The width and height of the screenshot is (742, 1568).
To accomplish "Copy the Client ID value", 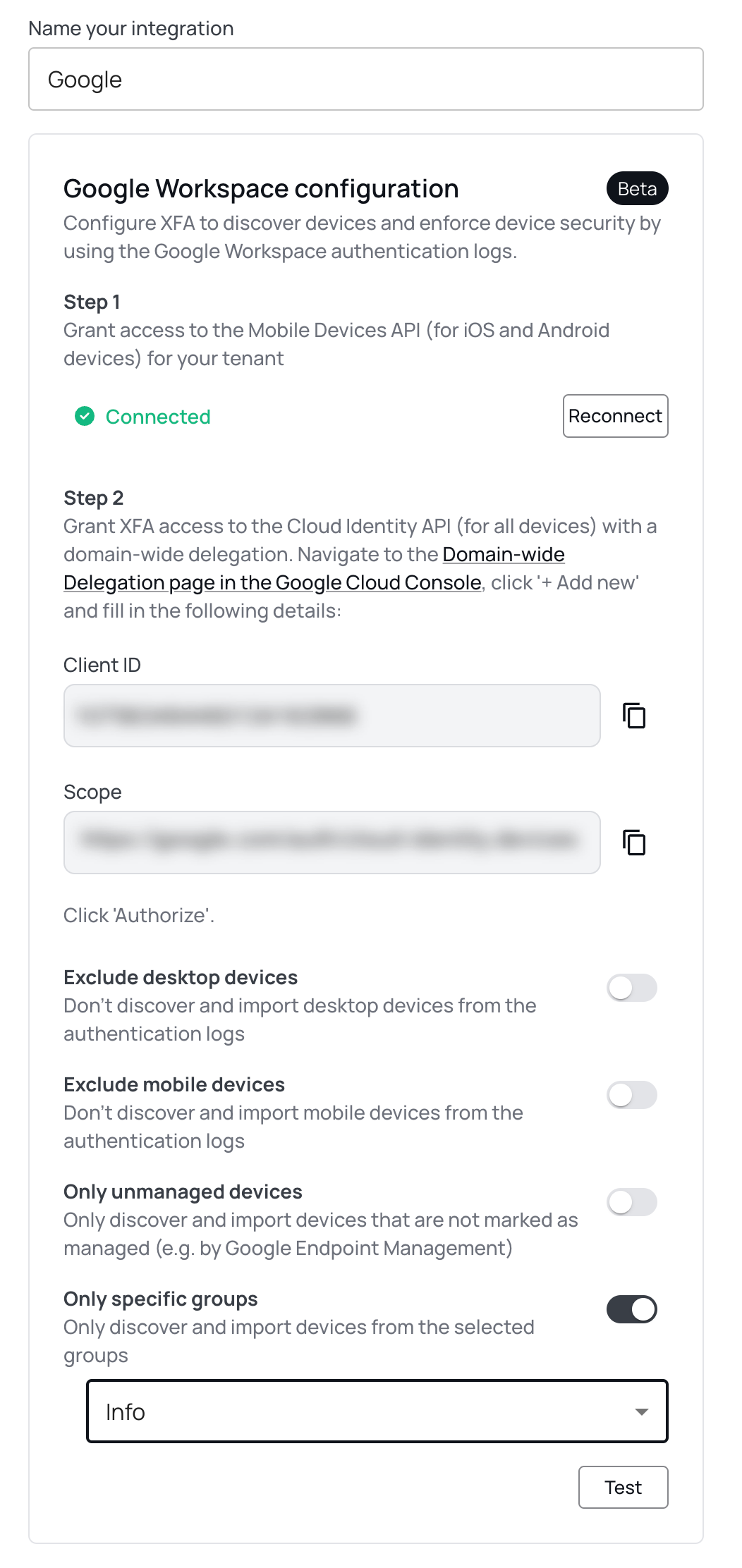I will click(x=634, y=716).
